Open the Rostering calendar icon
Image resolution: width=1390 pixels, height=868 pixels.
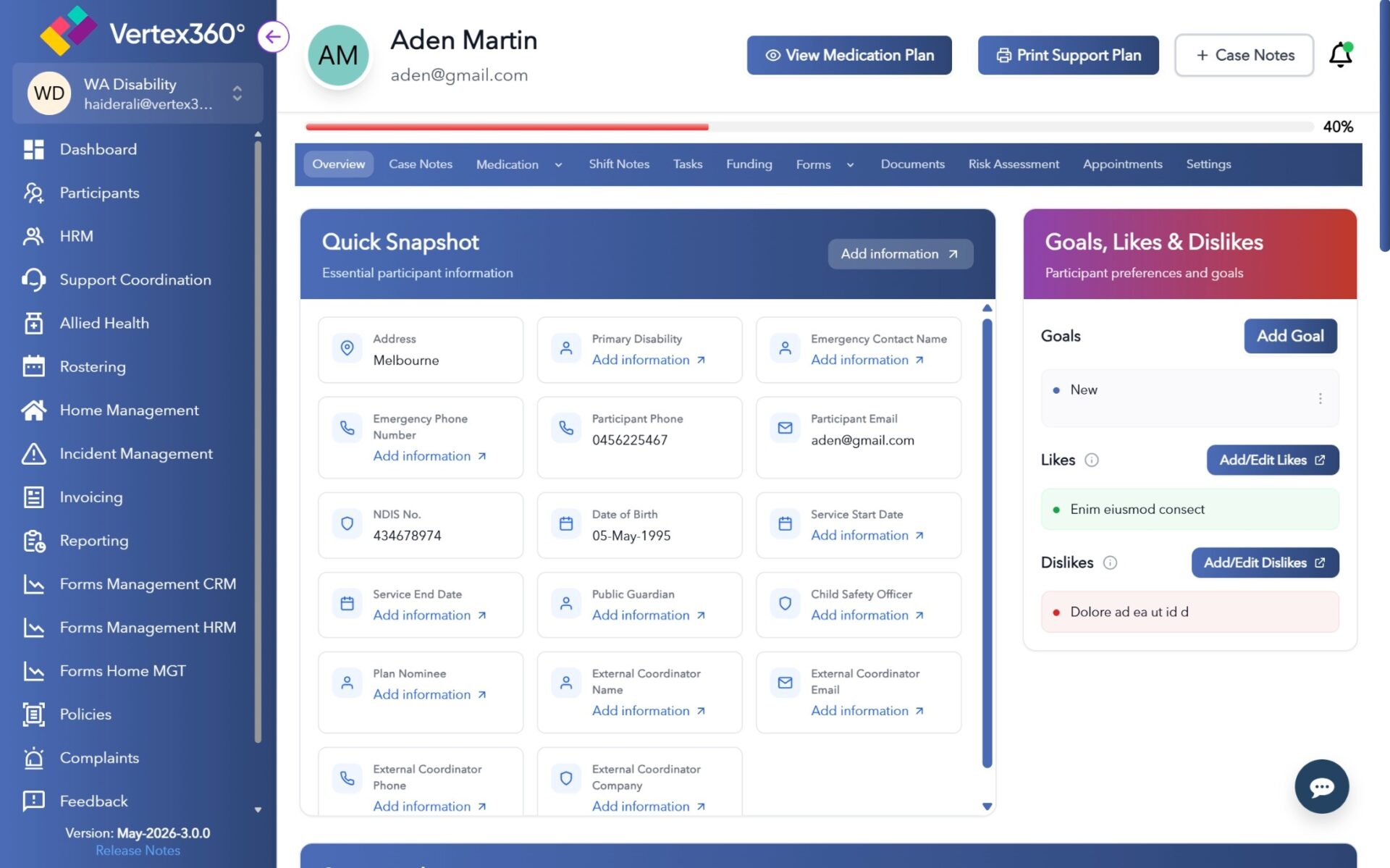pos(34,366)
